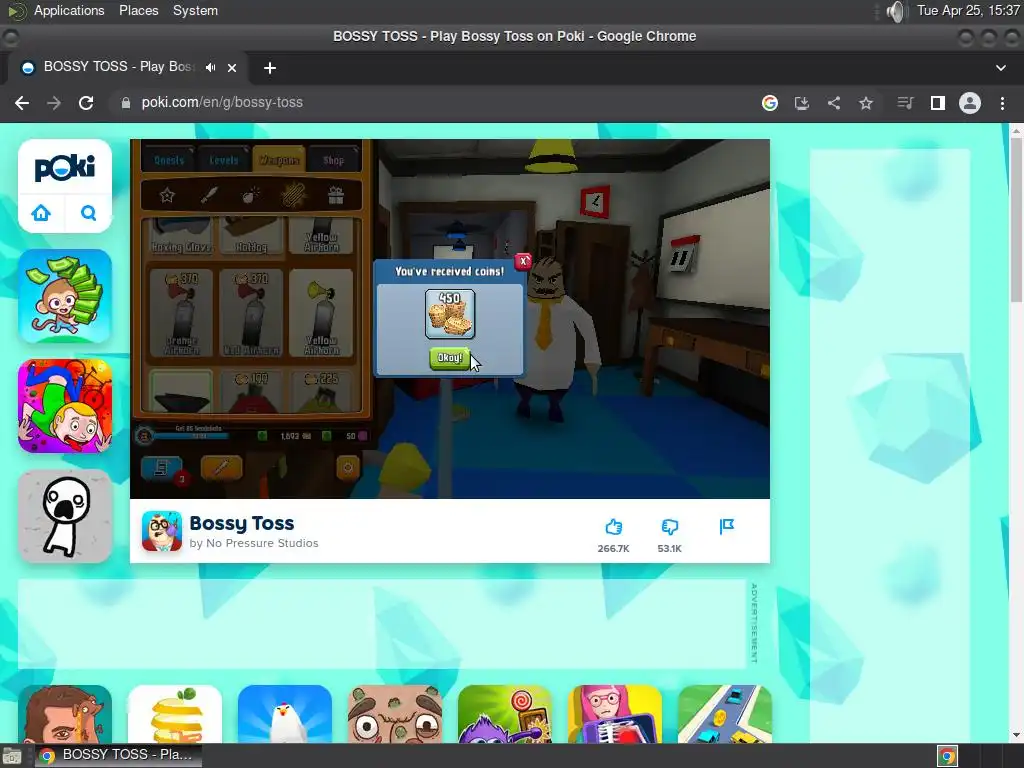Viewport: 1024px width, 768px height.
Task: Dislike Bossy Toss with thumbs down
Action: click(x=669, y=528)
